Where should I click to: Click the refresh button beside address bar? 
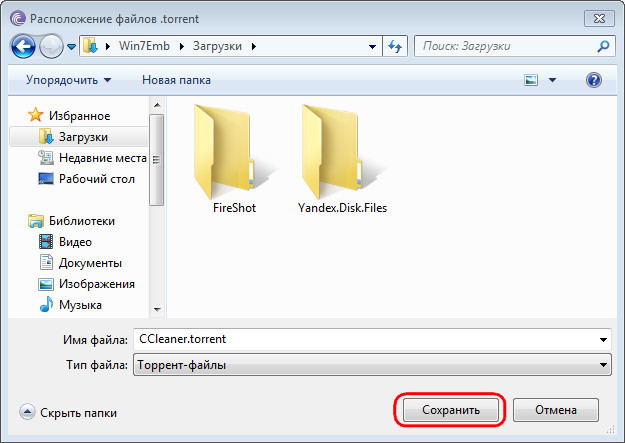pyautogui.click(x=395, y=46)
